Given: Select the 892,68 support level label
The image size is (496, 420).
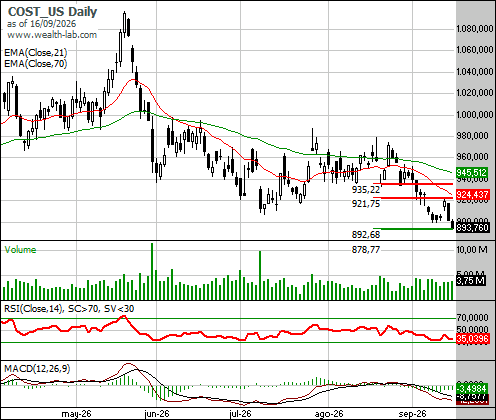Looking at the screenshot, I should coord(366,235).
